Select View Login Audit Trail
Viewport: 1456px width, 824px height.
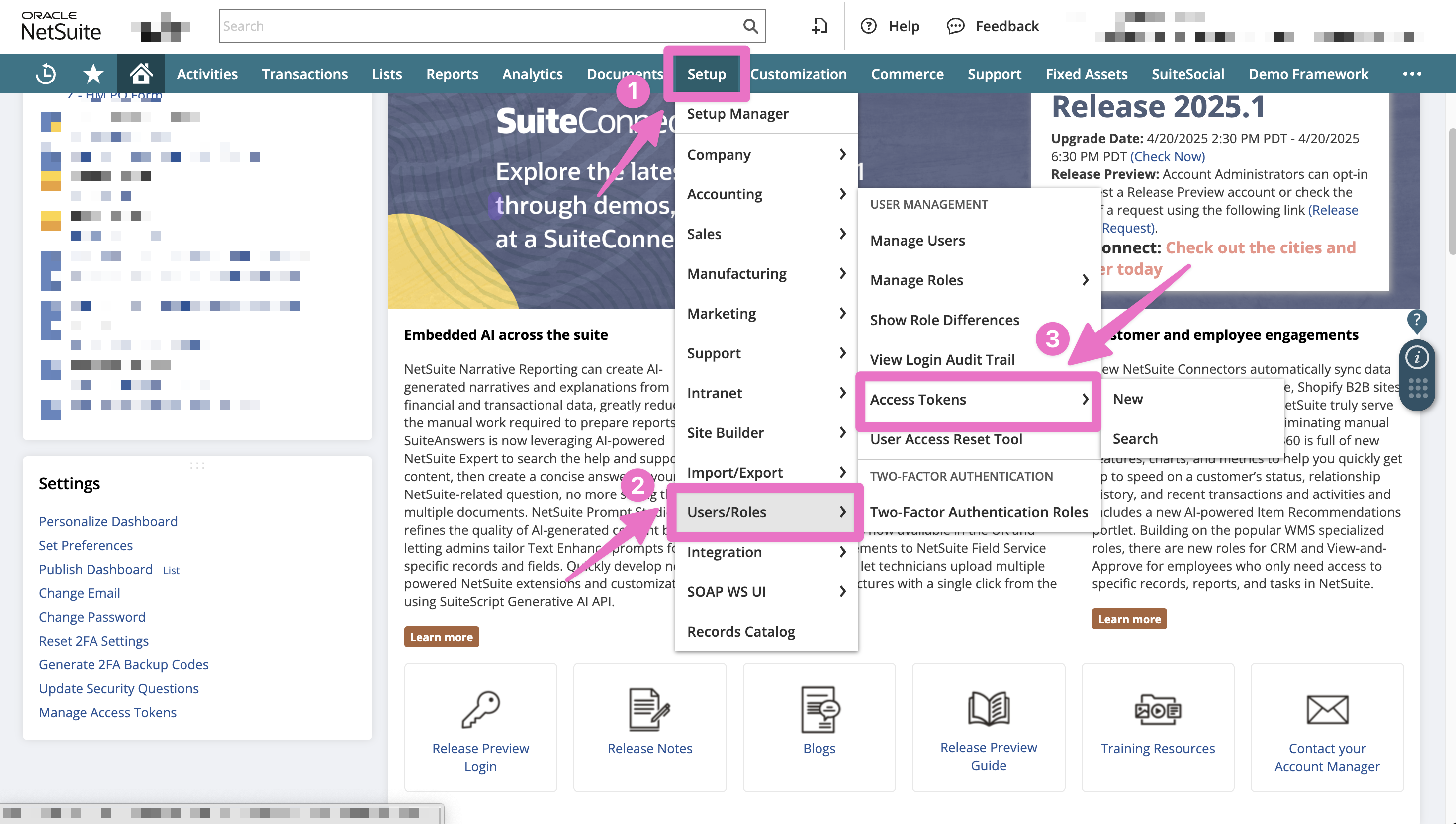pos(979,359)
